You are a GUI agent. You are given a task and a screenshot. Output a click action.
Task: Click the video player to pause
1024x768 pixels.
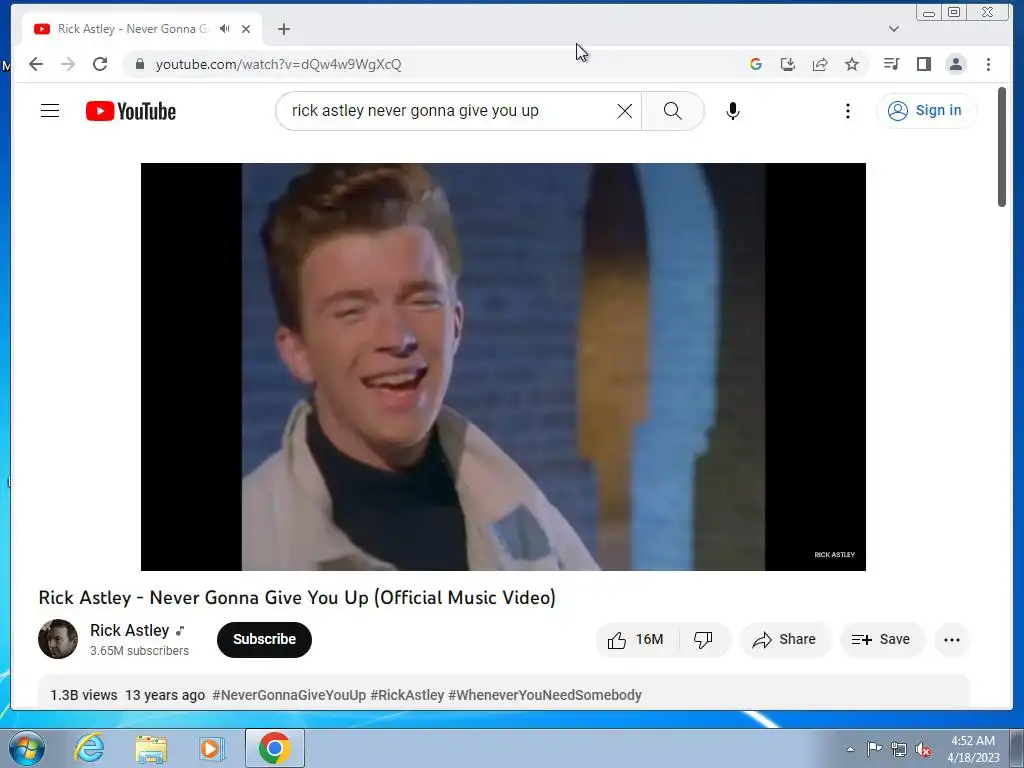(504, 366)
